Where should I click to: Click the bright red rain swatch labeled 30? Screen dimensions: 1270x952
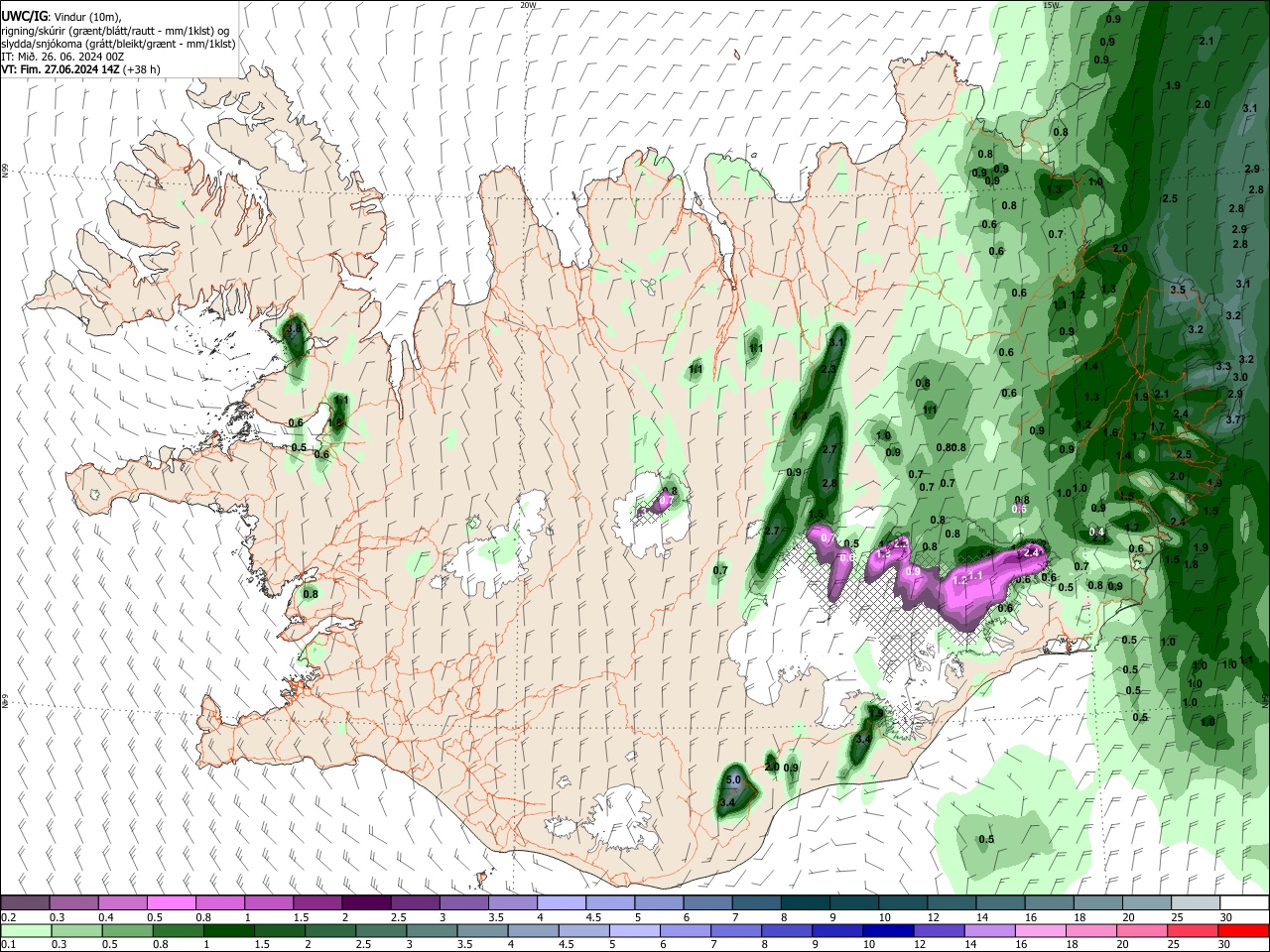[1242, 930]
